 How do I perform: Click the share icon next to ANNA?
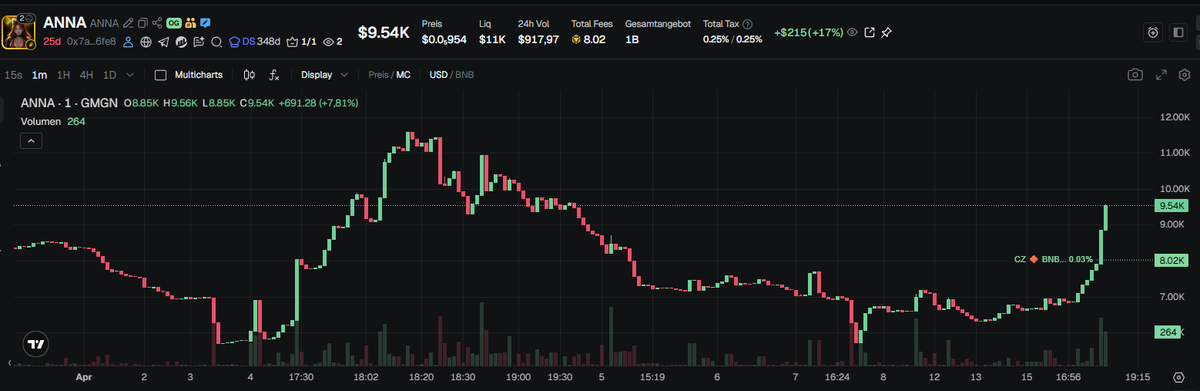(x=157, y=23)
